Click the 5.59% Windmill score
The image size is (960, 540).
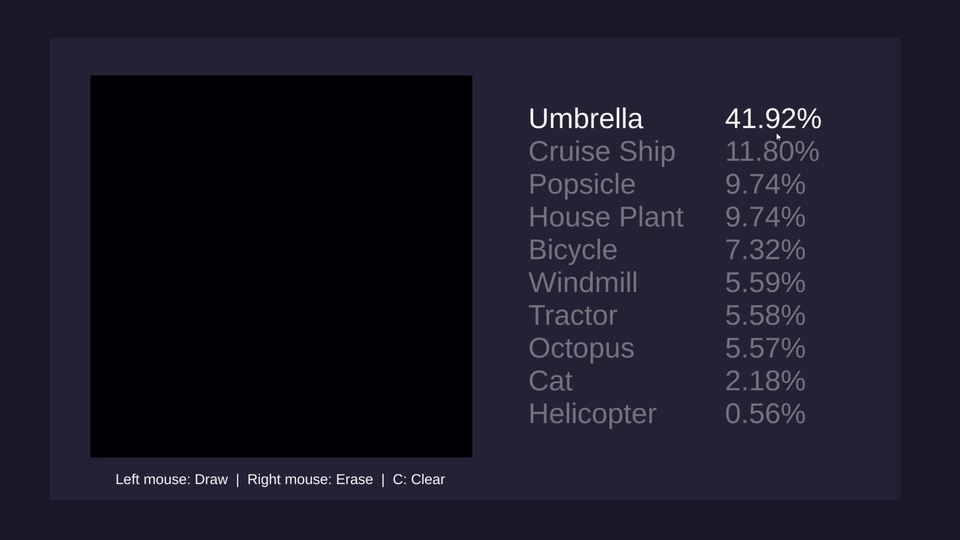click(765, 283)
